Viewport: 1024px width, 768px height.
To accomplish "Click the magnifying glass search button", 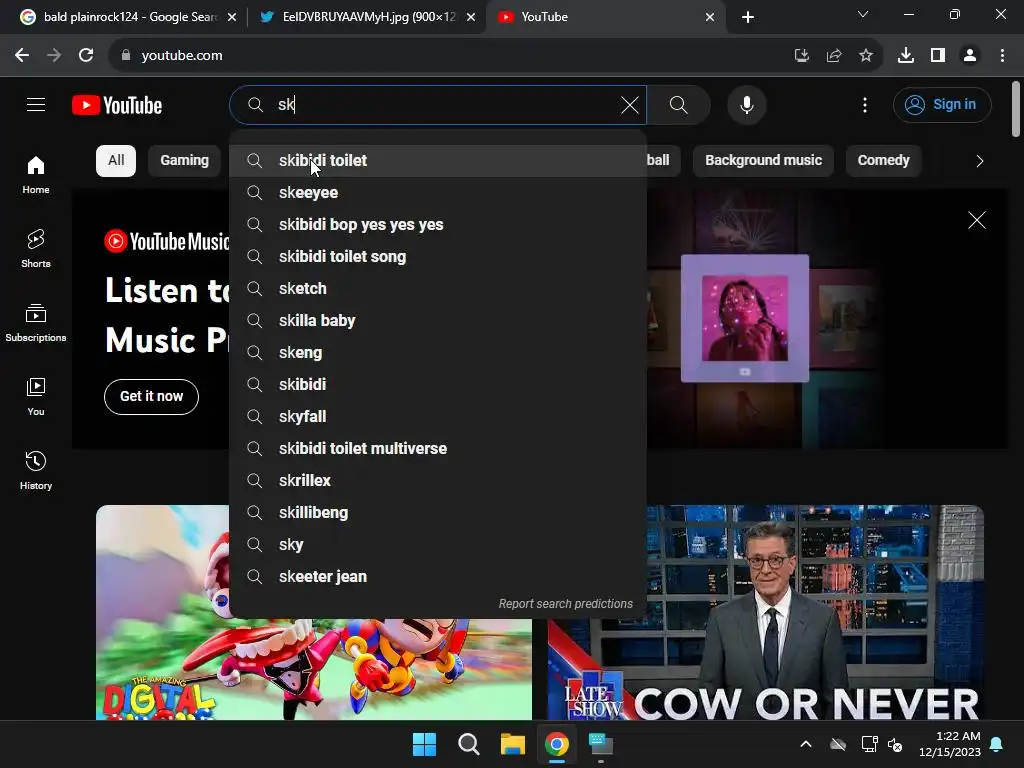I will point(679,104).
